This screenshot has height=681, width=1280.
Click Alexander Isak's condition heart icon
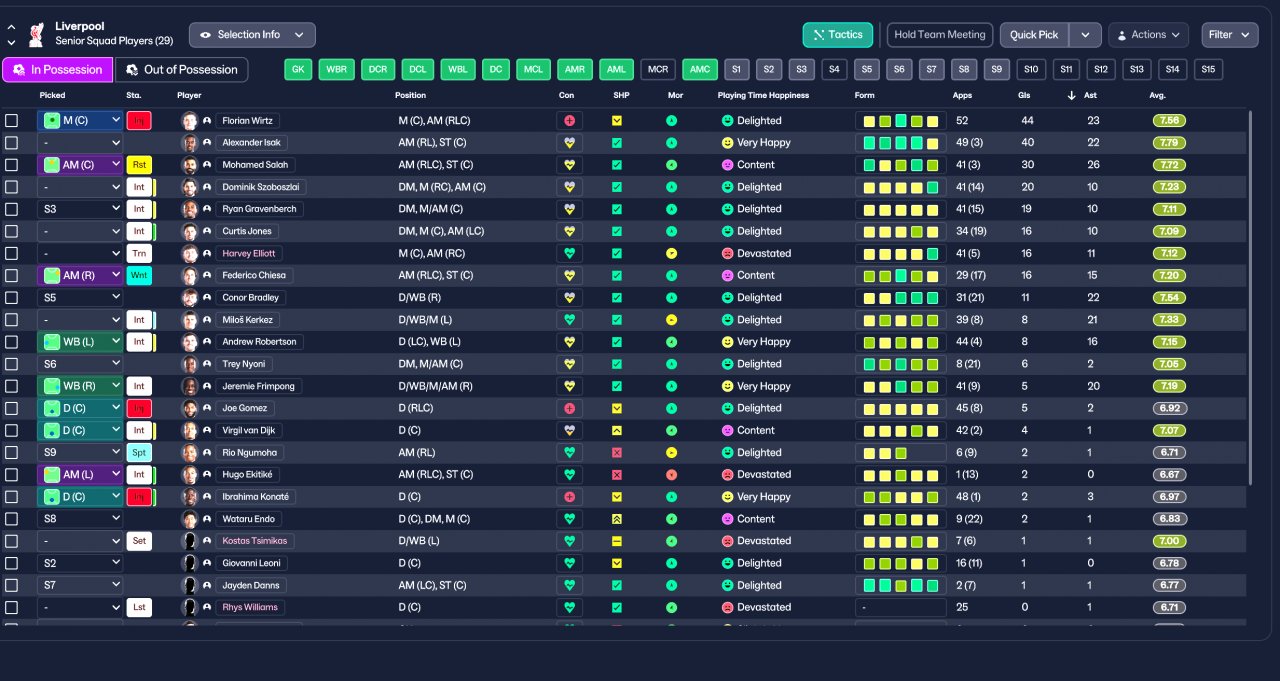(x=570, y=142)
